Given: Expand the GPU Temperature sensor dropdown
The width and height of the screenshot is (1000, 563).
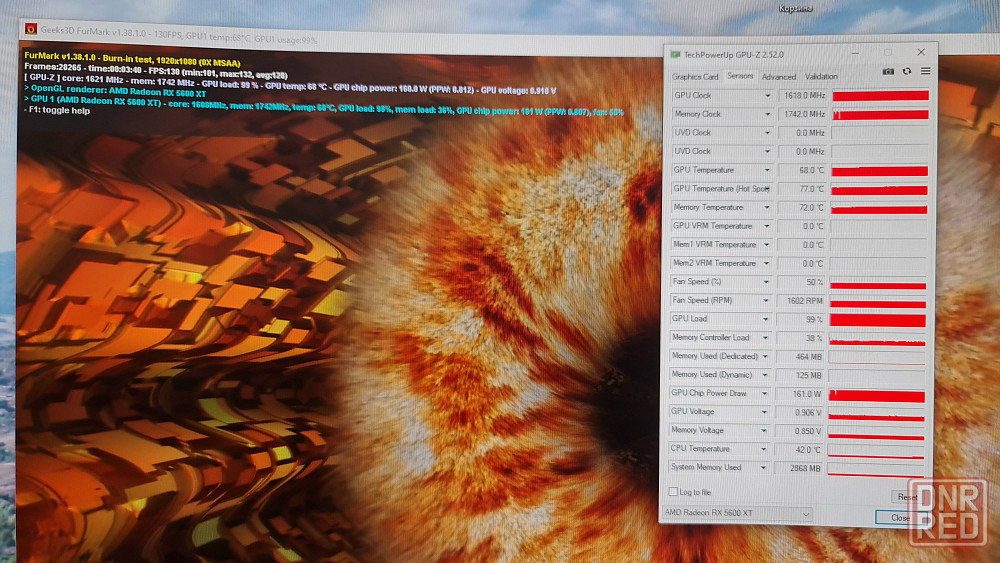Looking at the screenshot, I should click(x=767, y=170).
